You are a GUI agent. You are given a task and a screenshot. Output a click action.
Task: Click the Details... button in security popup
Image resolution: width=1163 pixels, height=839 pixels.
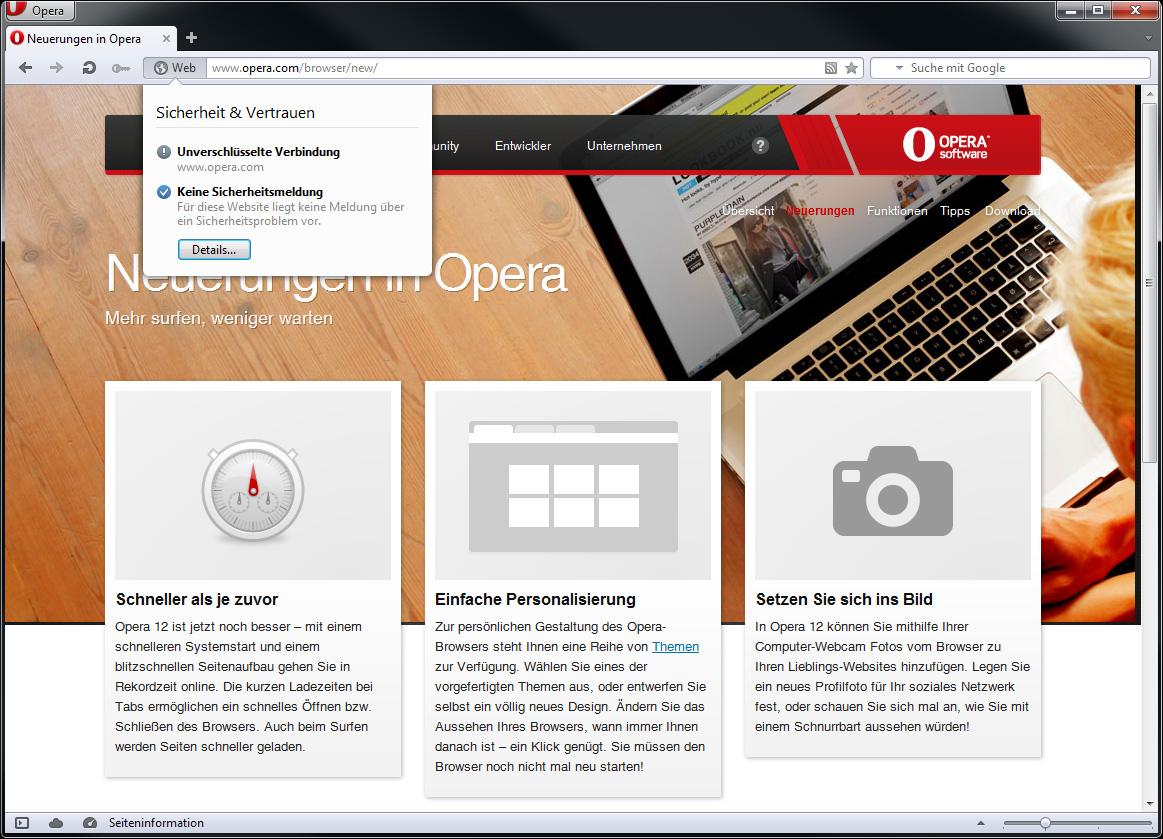(214, 250)
